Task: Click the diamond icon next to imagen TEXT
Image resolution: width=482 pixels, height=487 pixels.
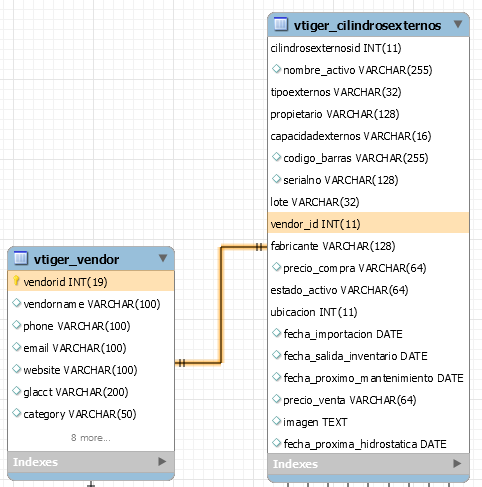Action: [x=276, y=421]
